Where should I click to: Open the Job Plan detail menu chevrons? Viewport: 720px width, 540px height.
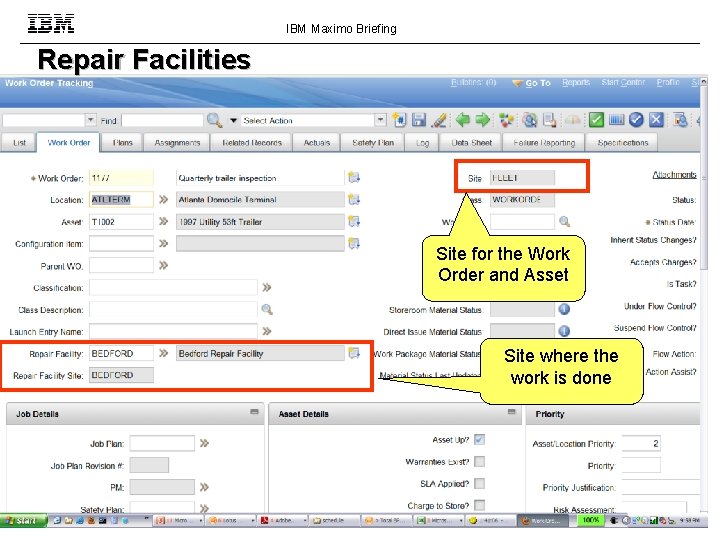point(204,443)
